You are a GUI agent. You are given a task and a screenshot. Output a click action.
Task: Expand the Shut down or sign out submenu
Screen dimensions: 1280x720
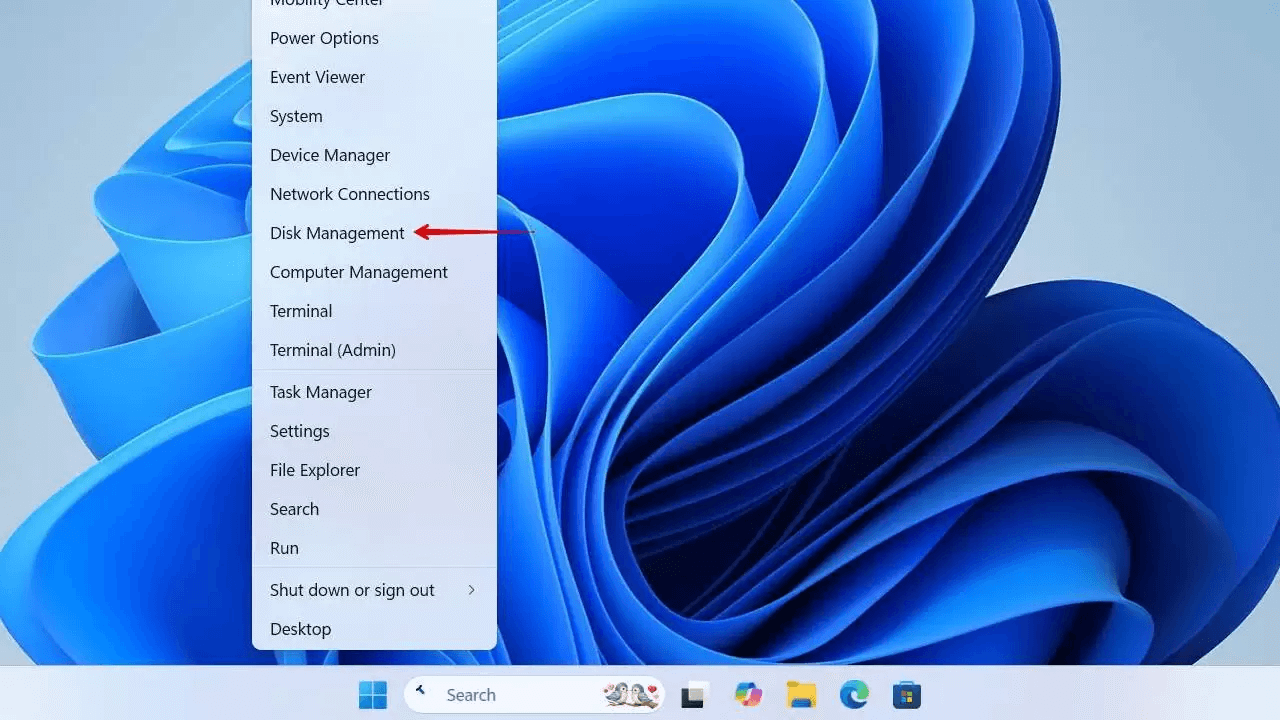tap(352, 590)
